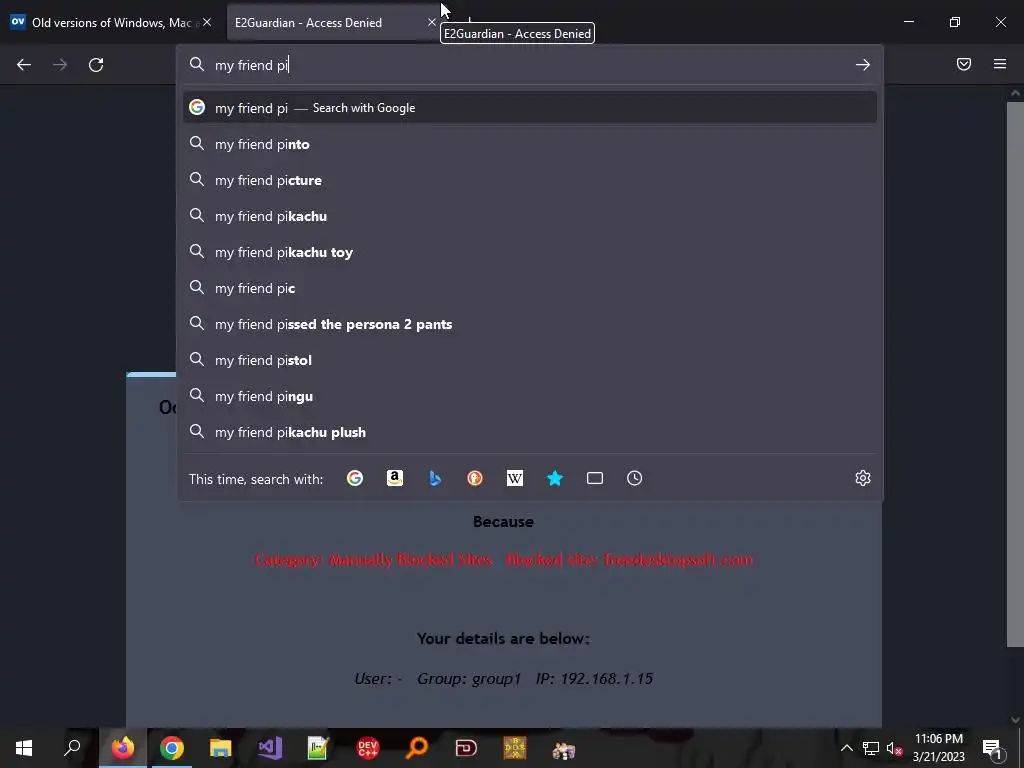
Task: Click the 'Because' heading text
Action: pyautogui.click(x=503, y=522)
